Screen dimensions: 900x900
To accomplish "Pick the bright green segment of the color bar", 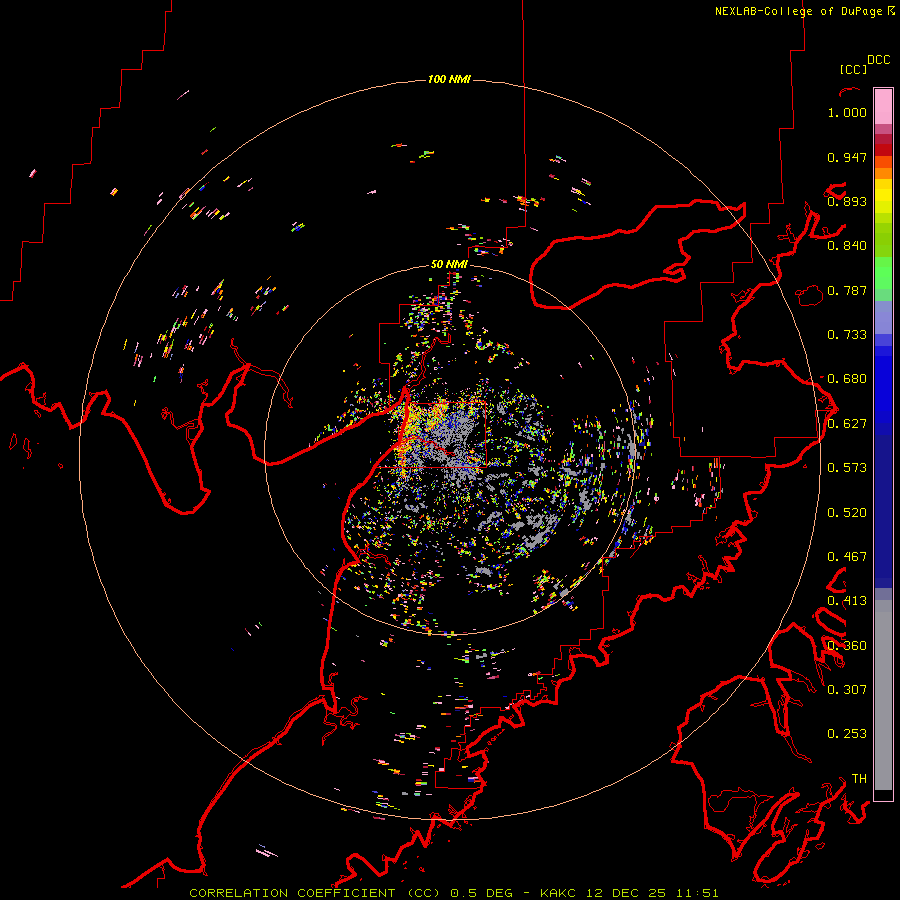I will [883, 273].
